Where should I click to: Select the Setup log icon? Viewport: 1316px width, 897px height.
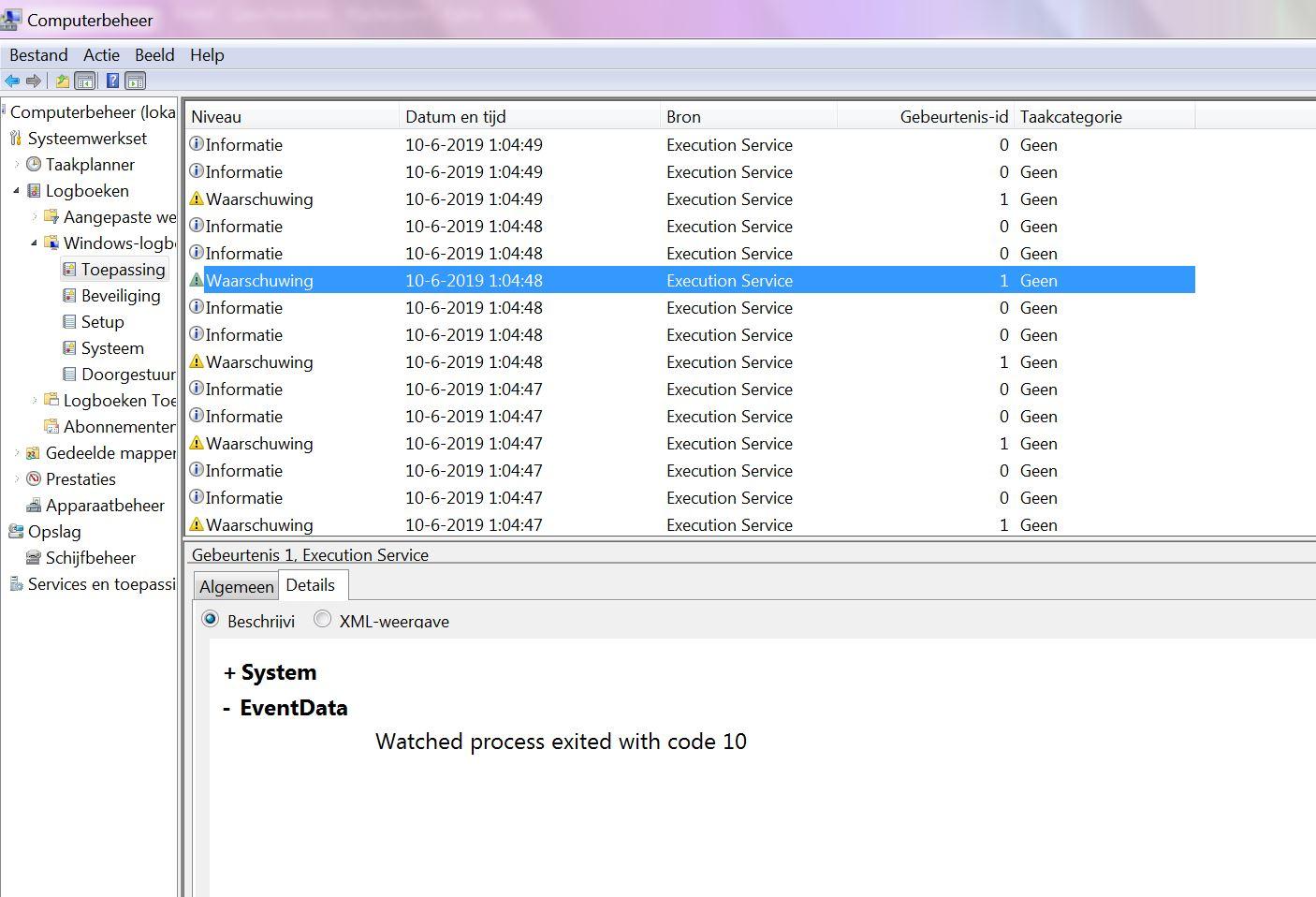point(69,322)
